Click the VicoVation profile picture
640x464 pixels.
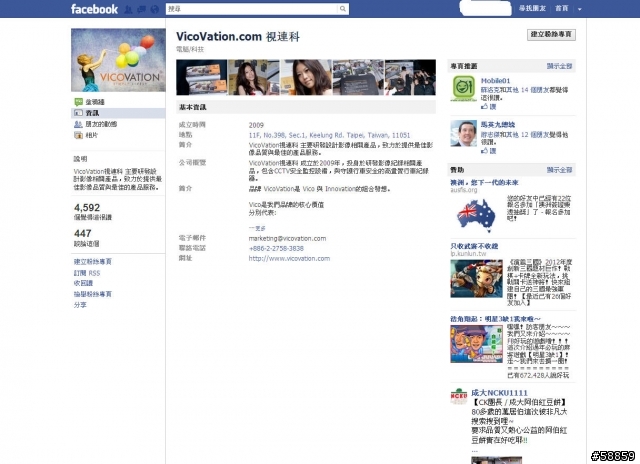click(118, 60)
